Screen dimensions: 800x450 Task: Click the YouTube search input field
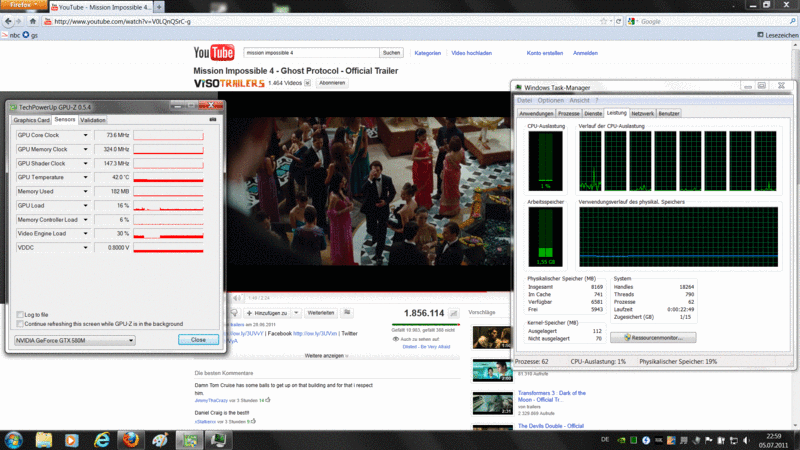click(311, 53)
